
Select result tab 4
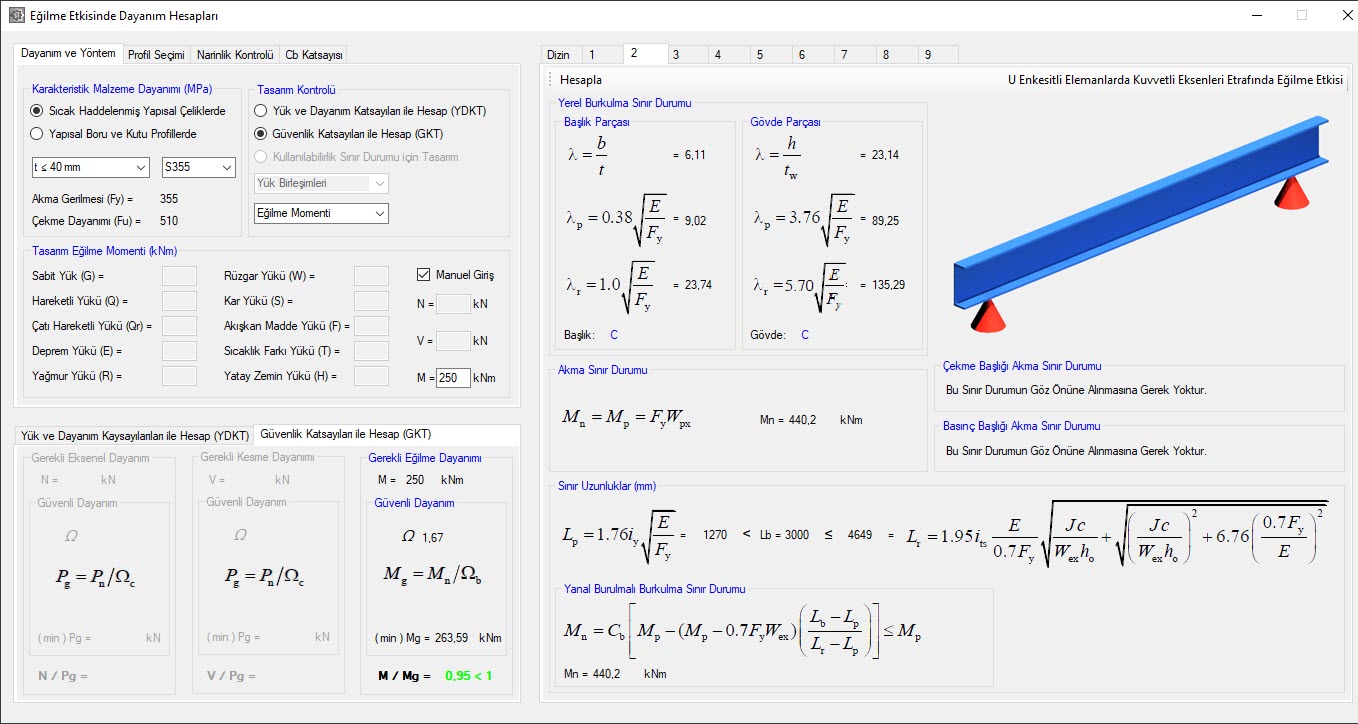tap(728, 55)
